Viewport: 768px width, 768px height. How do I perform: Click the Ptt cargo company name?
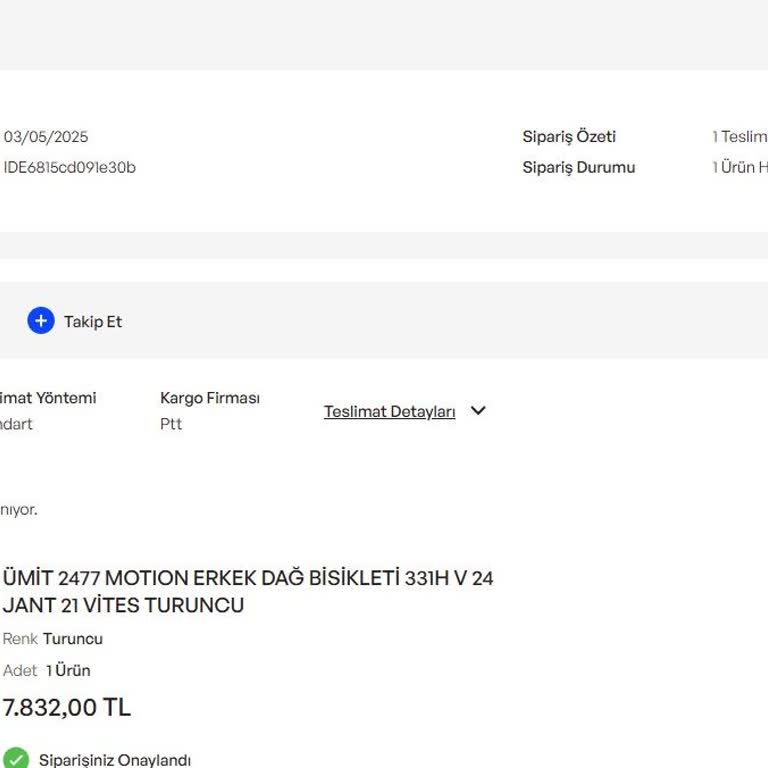(171, 424)
